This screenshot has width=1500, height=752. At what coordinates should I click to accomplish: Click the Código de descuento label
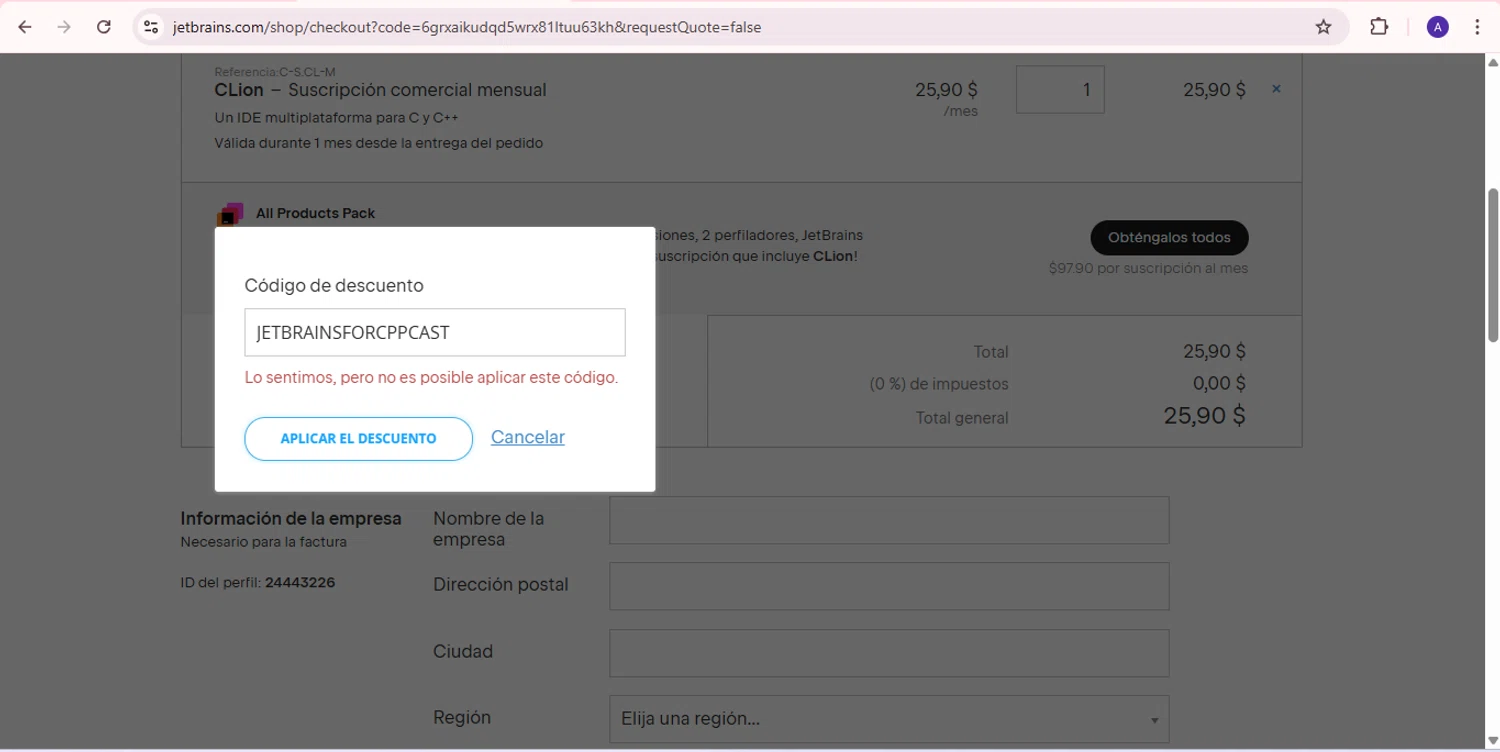click(334, 286)
